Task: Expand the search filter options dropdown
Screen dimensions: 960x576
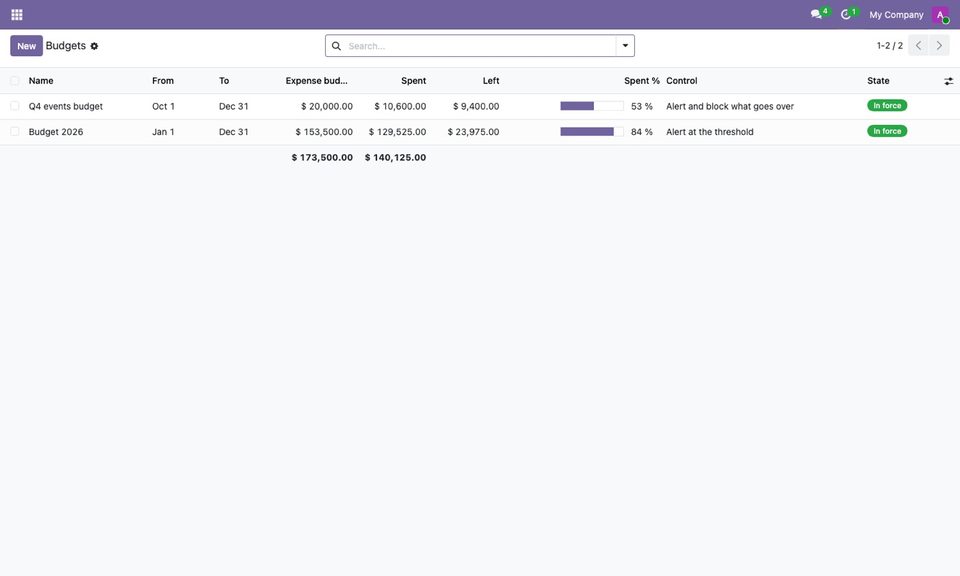Action: [625, 46]
